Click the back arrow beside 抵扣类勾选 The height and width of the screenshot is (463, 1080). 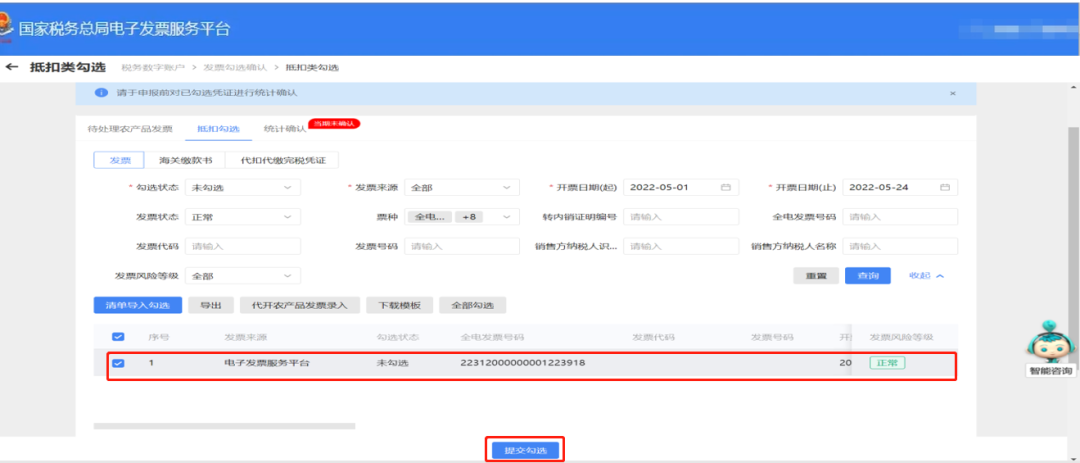click(13, 67)
